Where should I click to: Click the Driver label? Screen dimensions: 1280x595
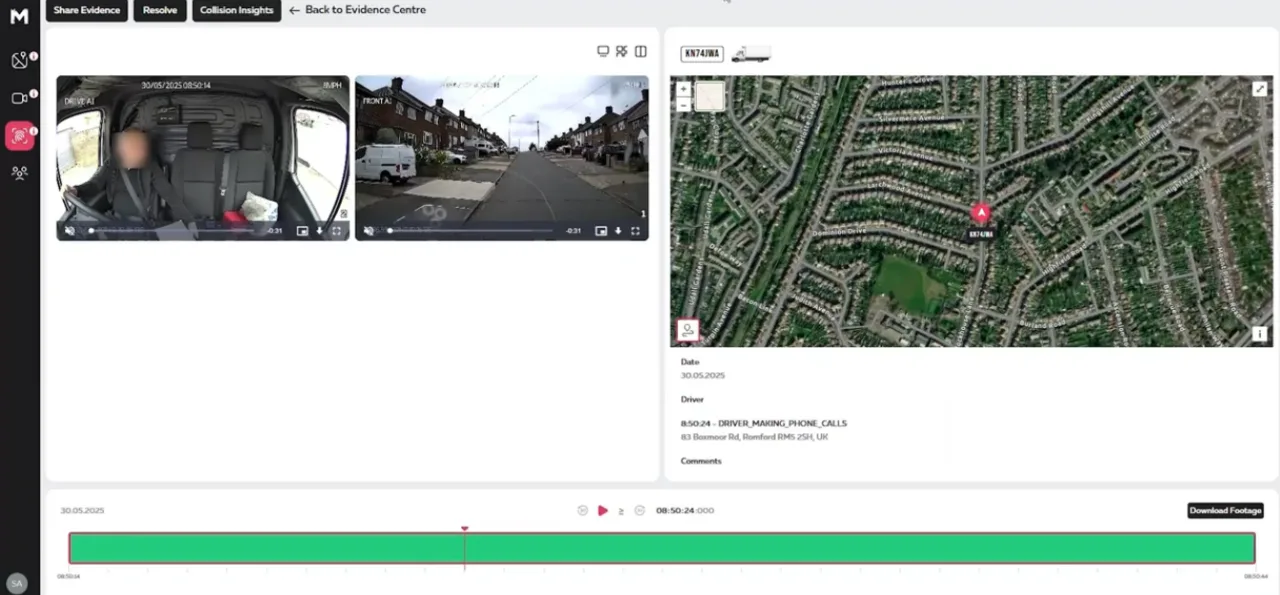(x=692, y=399)
